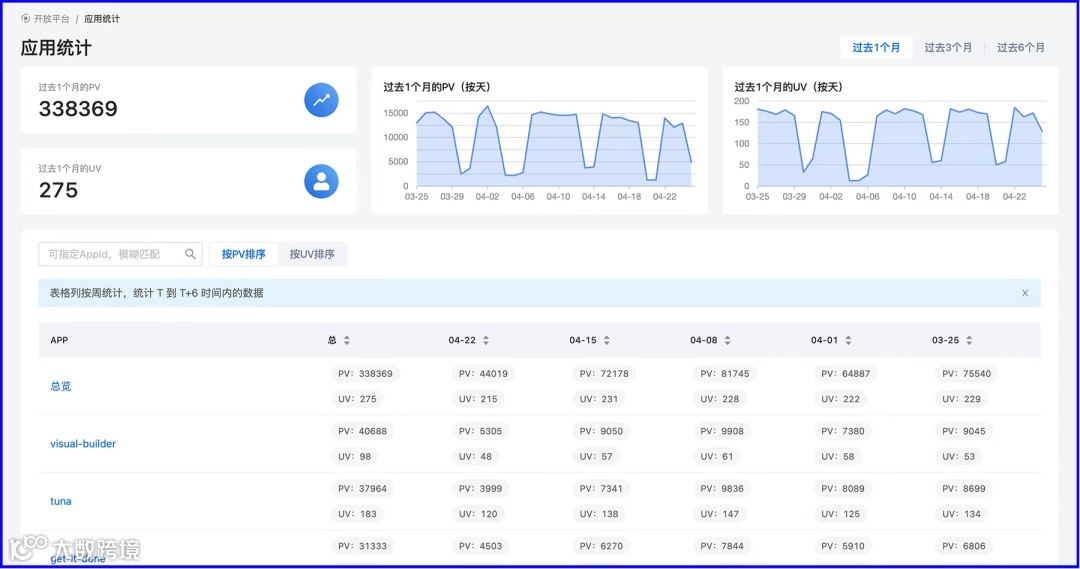
Task: Click the PV: 31333 cell
Action: coord(362,546)
